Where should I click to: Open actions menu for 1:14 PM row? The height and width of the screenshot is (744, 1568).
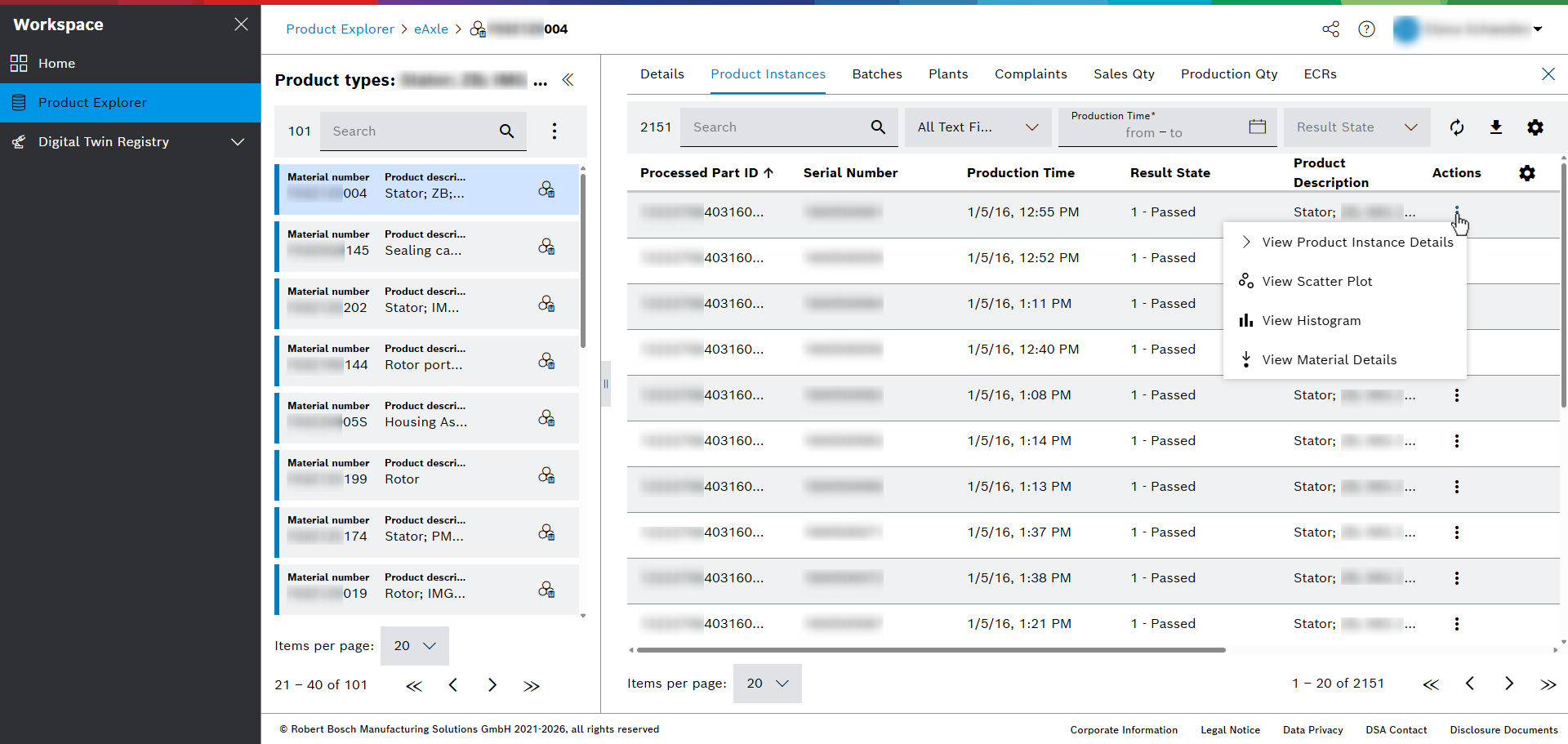coord(1456,441)
